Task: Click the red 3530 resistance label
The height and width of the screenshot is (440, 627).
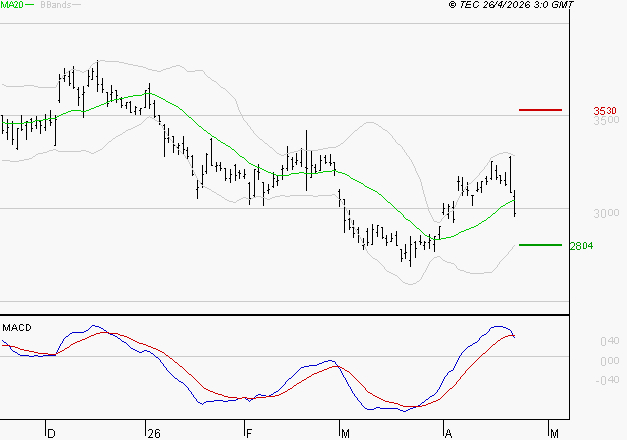Action: point(605,110)
